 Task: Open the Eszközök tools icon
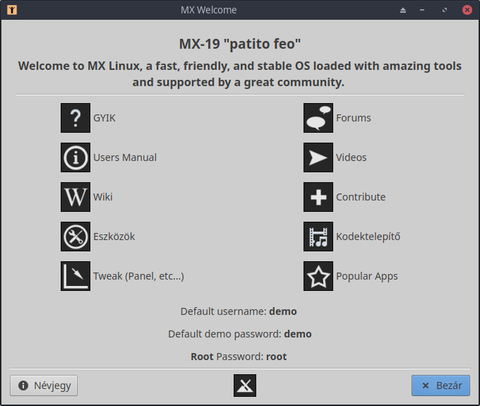tap(75, 237)
